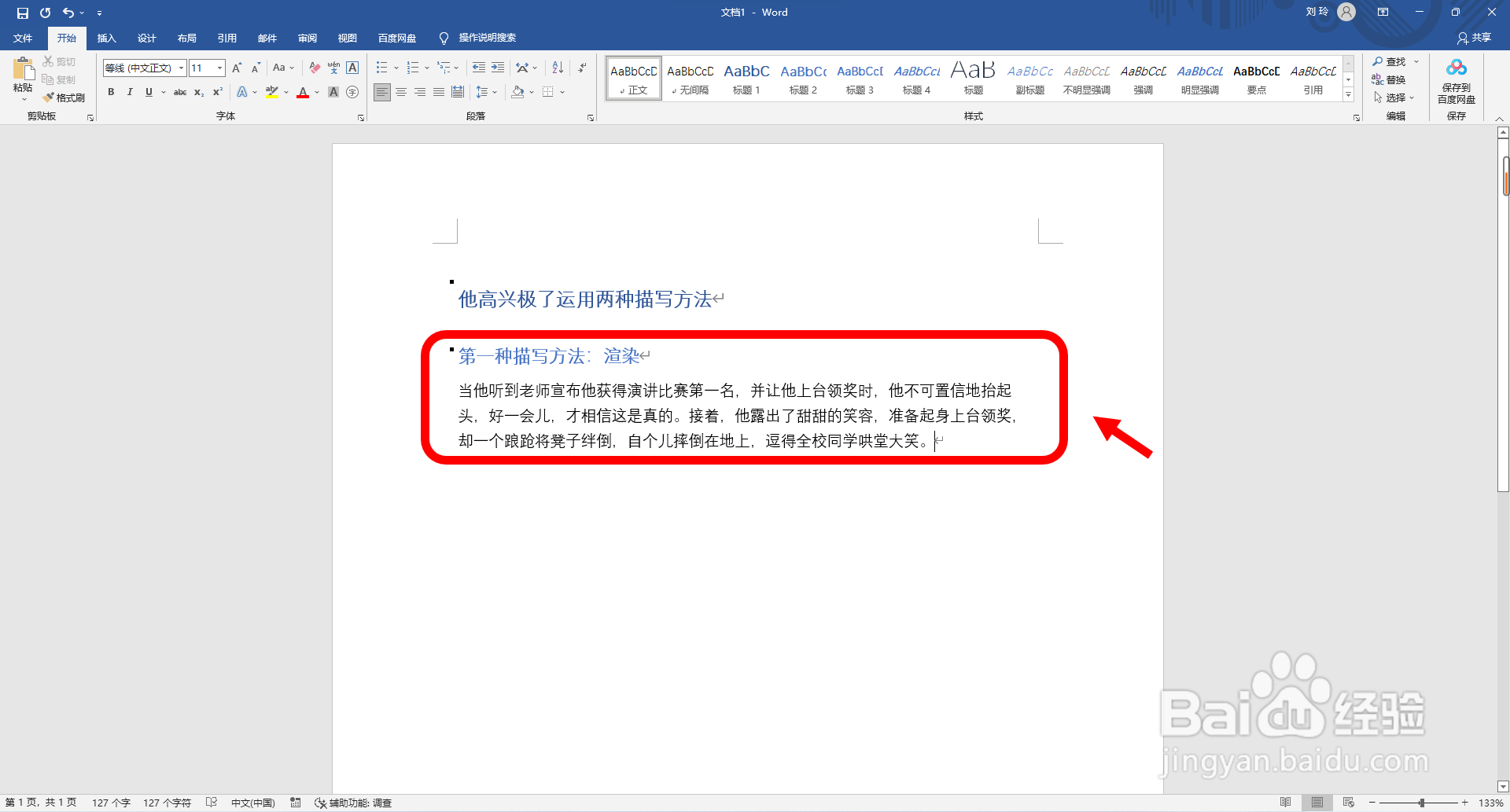Screen dimensions: 1510x812
Task: Toggle italic formatting
Action: pyautogui.click(x=130, y=92)
